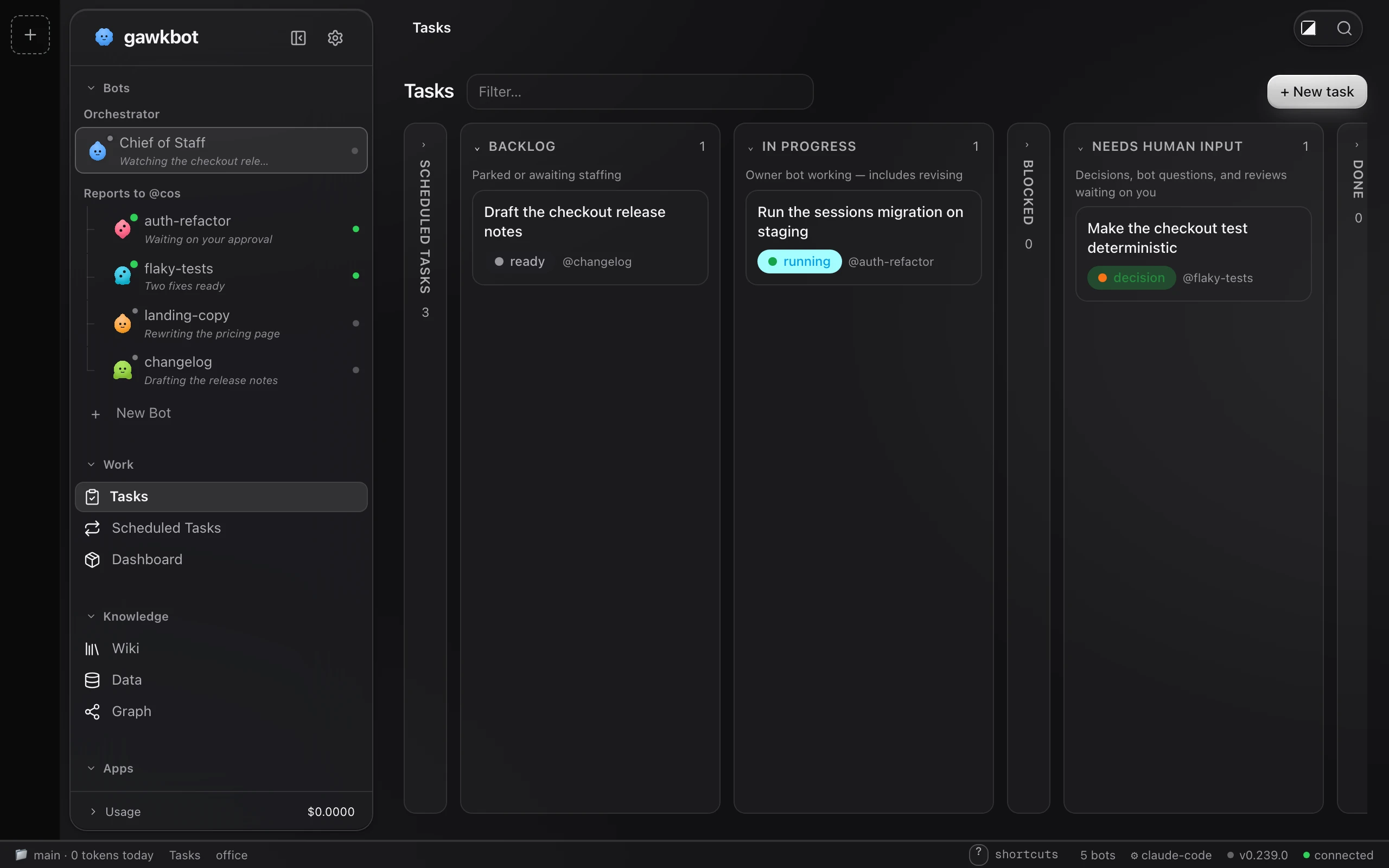Collapse the In Progress column

(750, 148)
